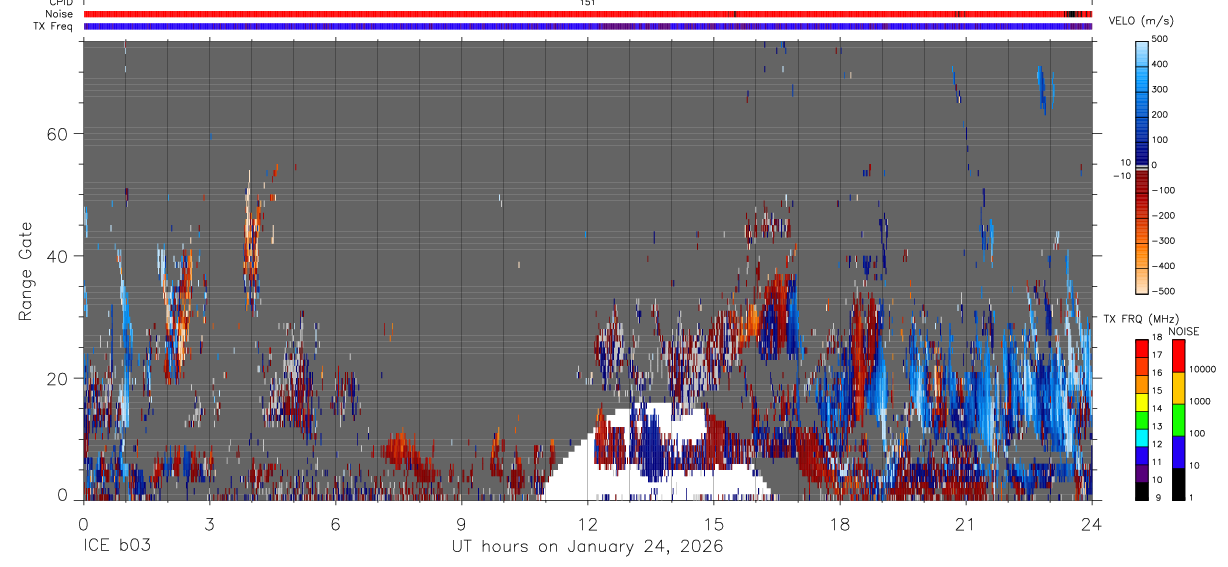
Task: Click the 24 tick on UT hours axis
Action: [x=1091, y=523]
